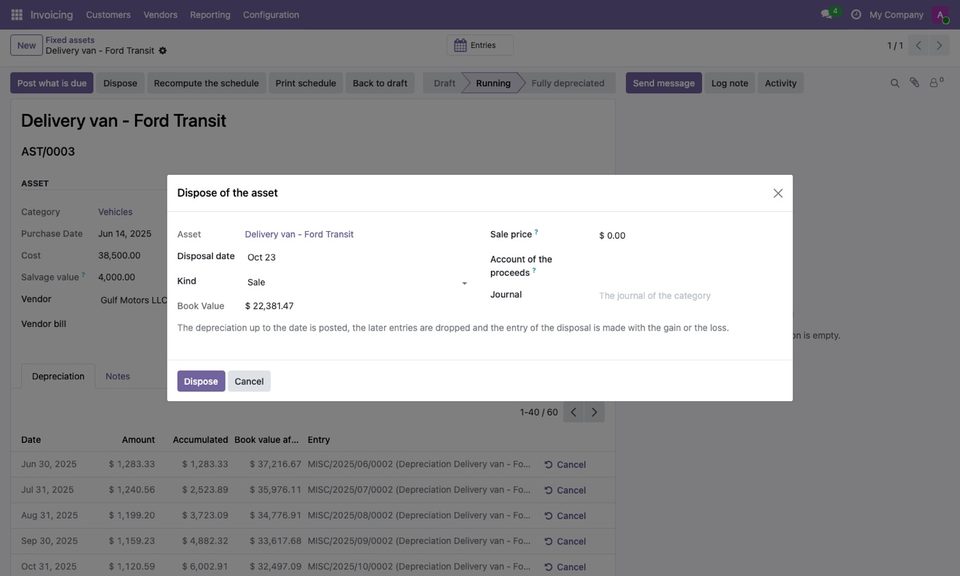Viewport: 960px width, 576px height.
Task: Click the gear icon beside Delivery van breadcrumb
Action: (x=163, y=51)
